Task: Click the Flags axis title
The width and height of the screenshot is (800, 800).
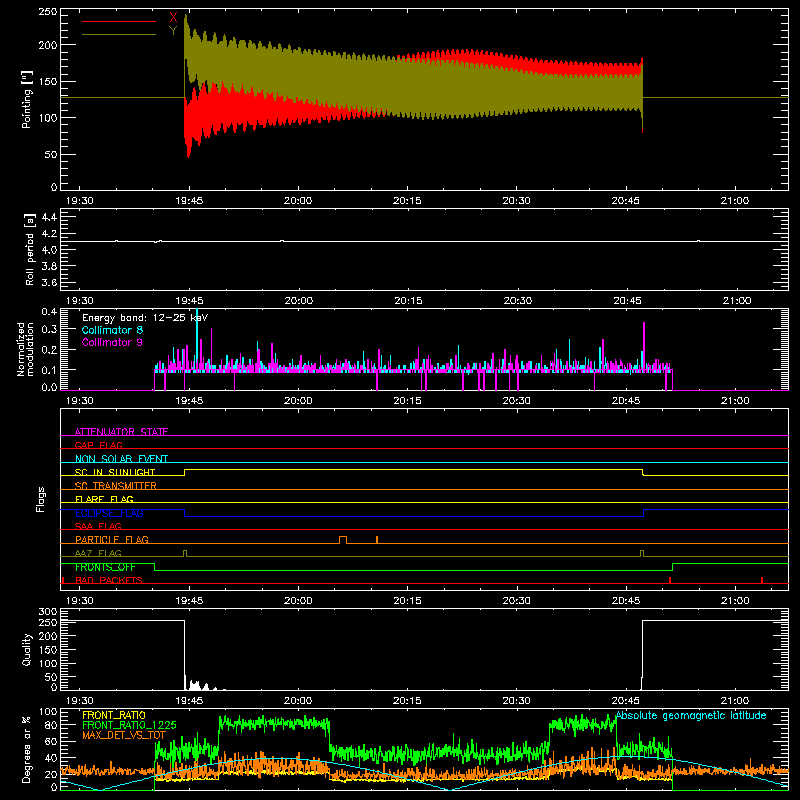Action: click(40, 499)
